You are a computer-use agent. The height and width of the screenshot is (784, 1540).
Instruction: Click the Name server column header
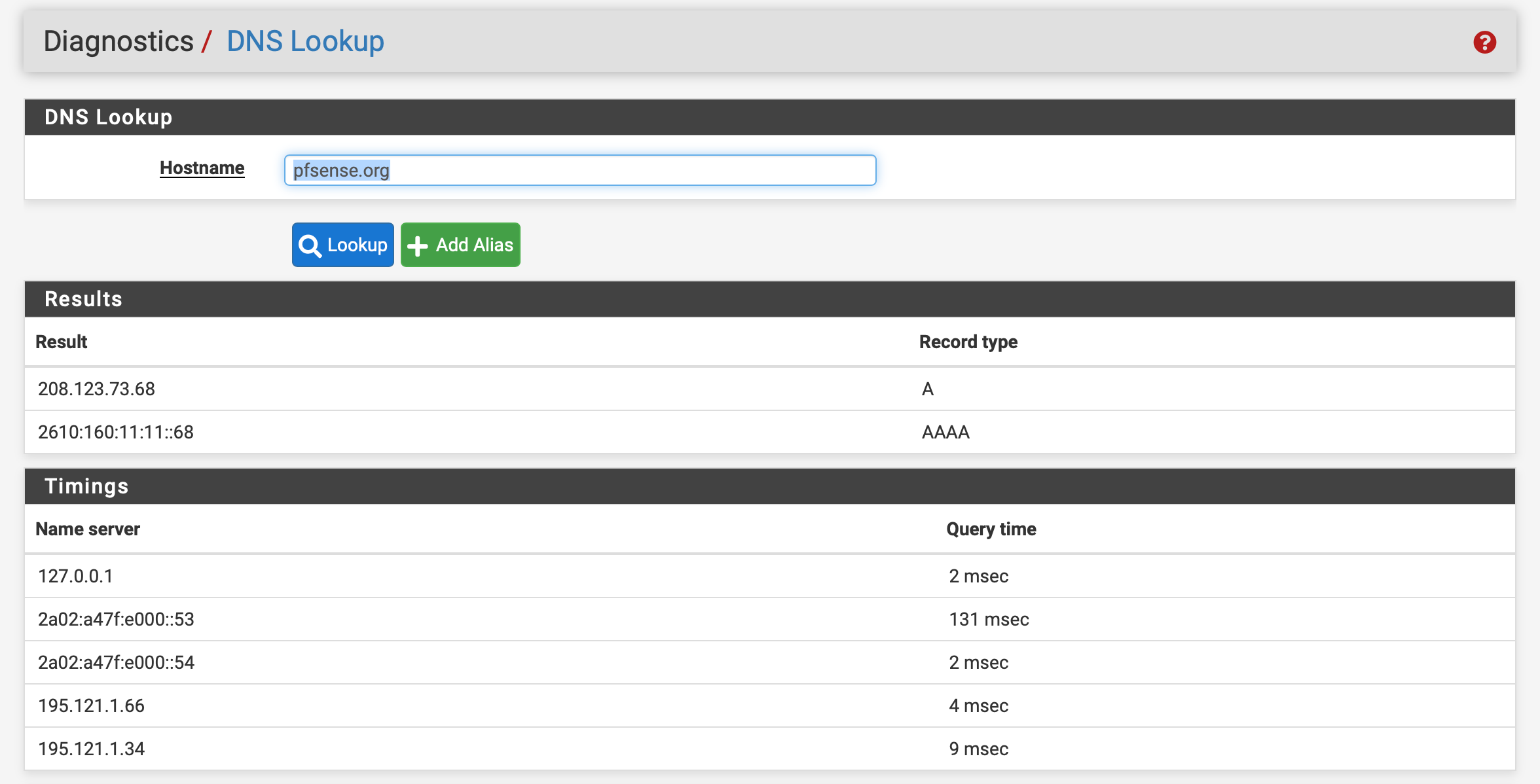(x=88, y=529)
